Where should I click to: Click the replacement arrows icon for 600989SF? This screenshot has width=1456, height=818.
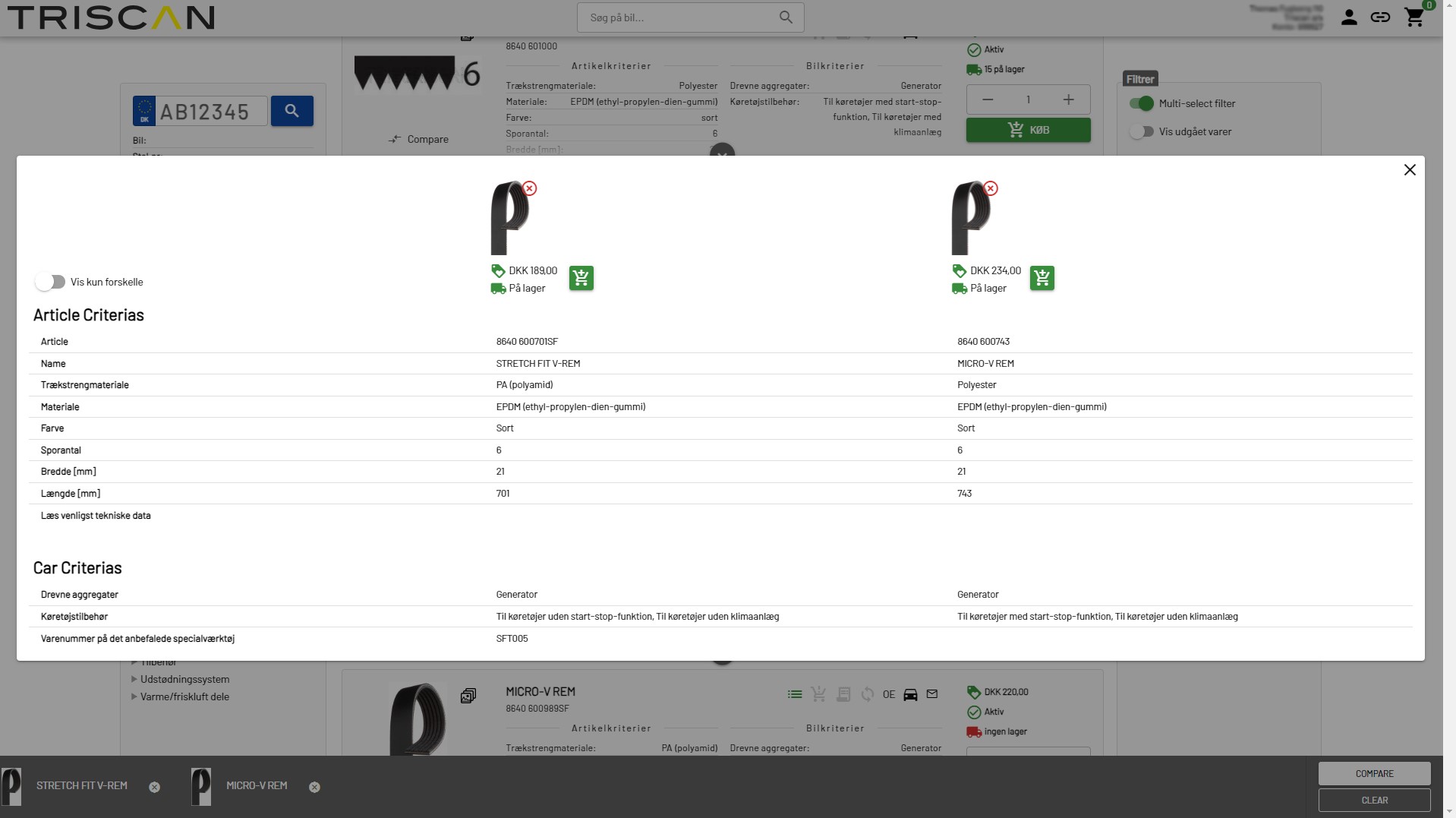point(867,694)
